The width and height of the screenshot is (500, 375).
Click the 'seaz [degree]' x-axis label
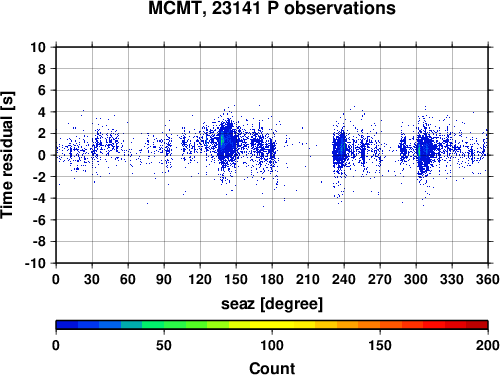click(x=272, y=304)
